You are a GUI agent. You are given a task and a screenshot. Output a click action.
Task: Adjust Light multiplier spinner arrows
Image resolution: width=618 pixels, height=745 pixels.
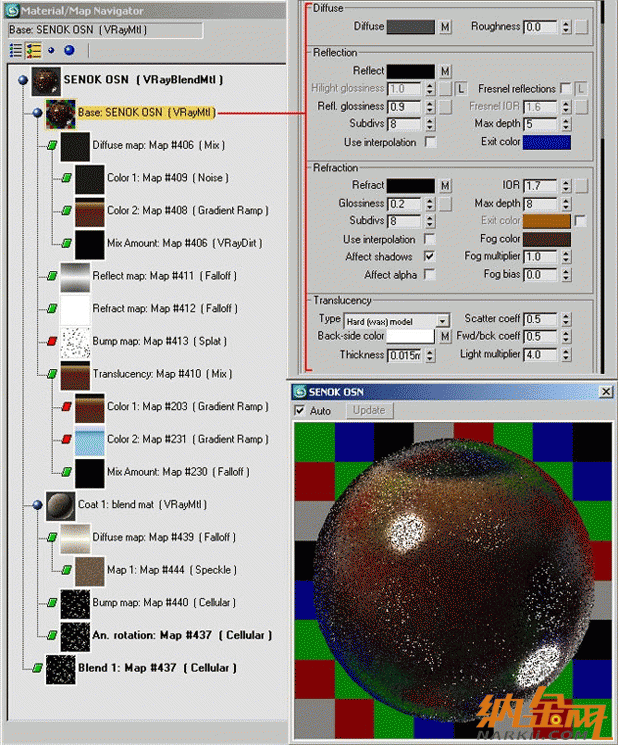565,354
